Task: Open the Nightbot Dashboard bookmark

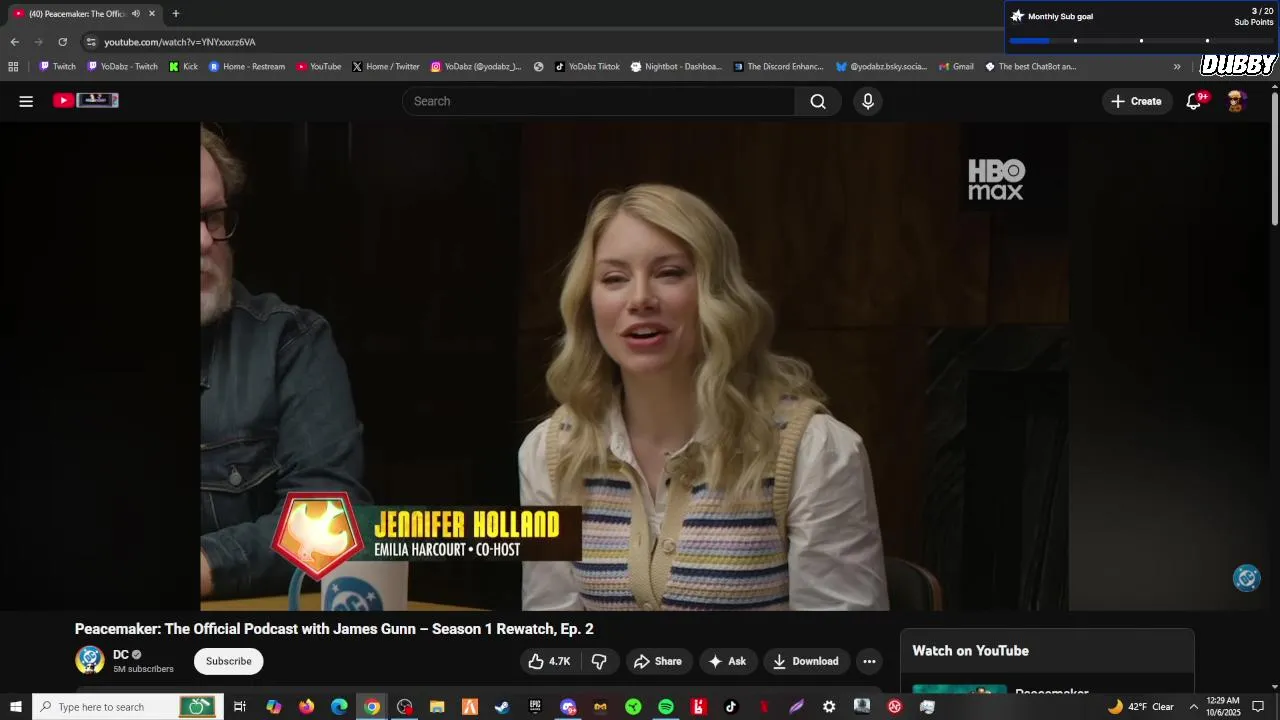Action: click(x=675, y=67)
